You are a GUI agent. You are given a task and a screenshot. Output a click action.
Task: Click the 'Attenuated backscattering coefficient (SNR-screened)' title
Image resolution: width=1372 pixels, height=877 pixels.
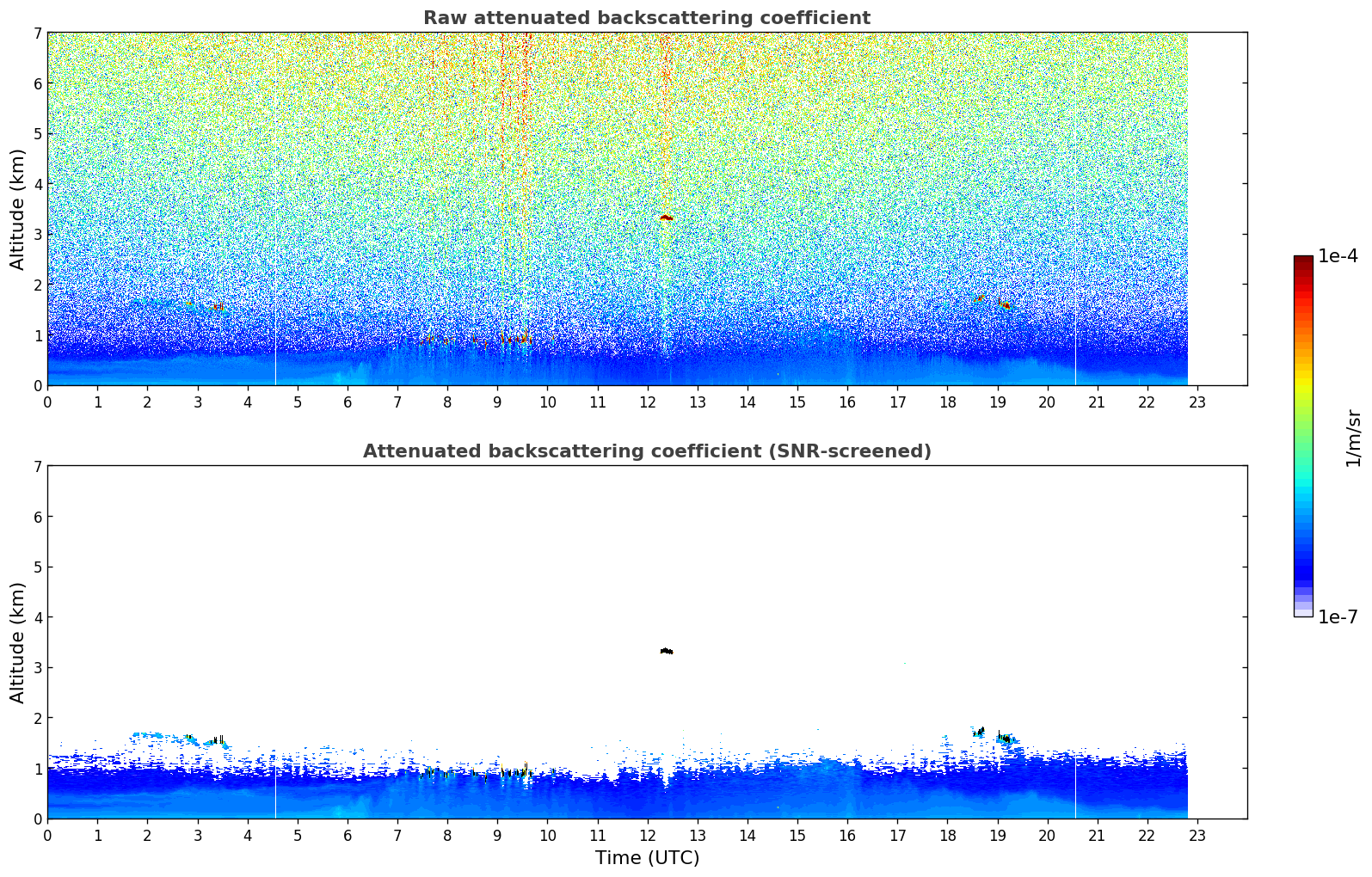pos(647,451)
